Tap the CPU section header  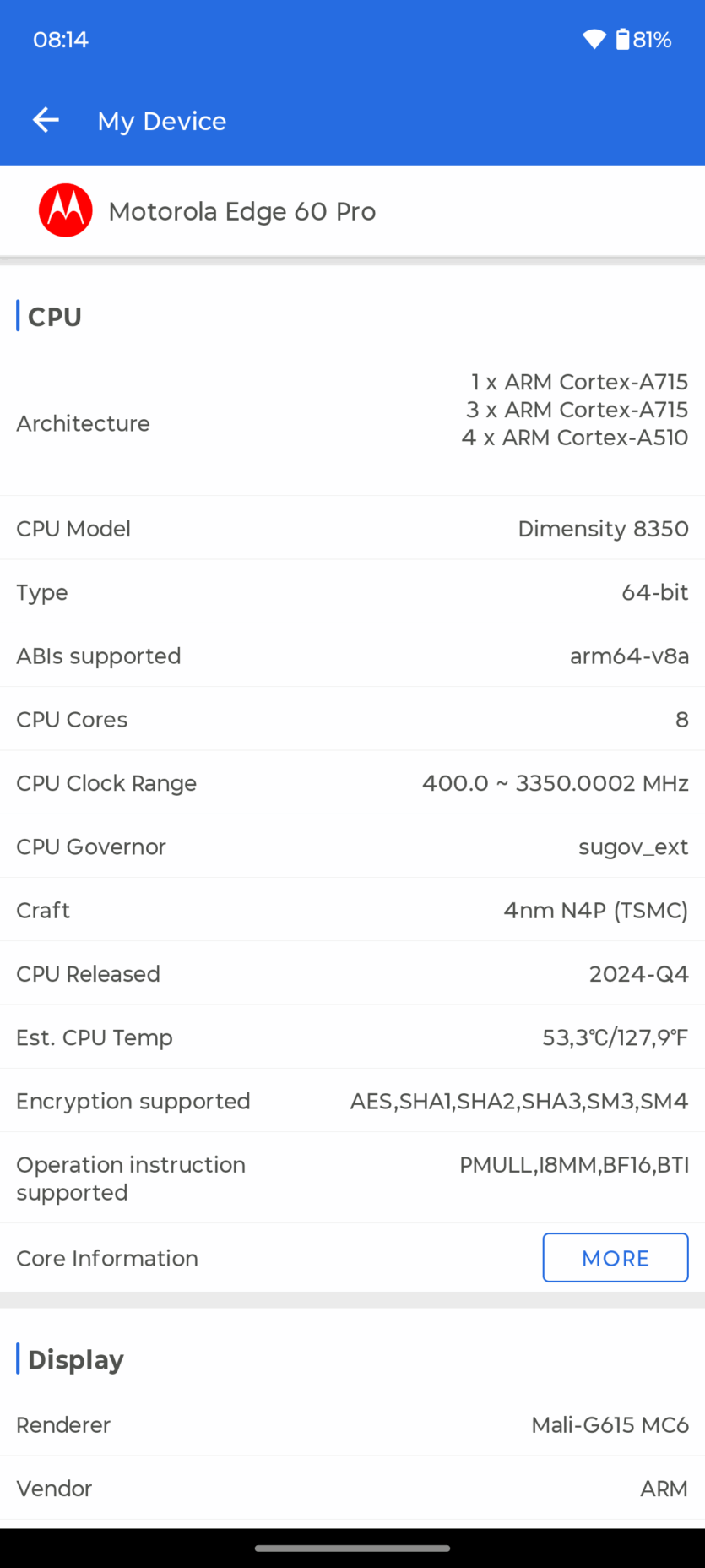pos(55,317)
